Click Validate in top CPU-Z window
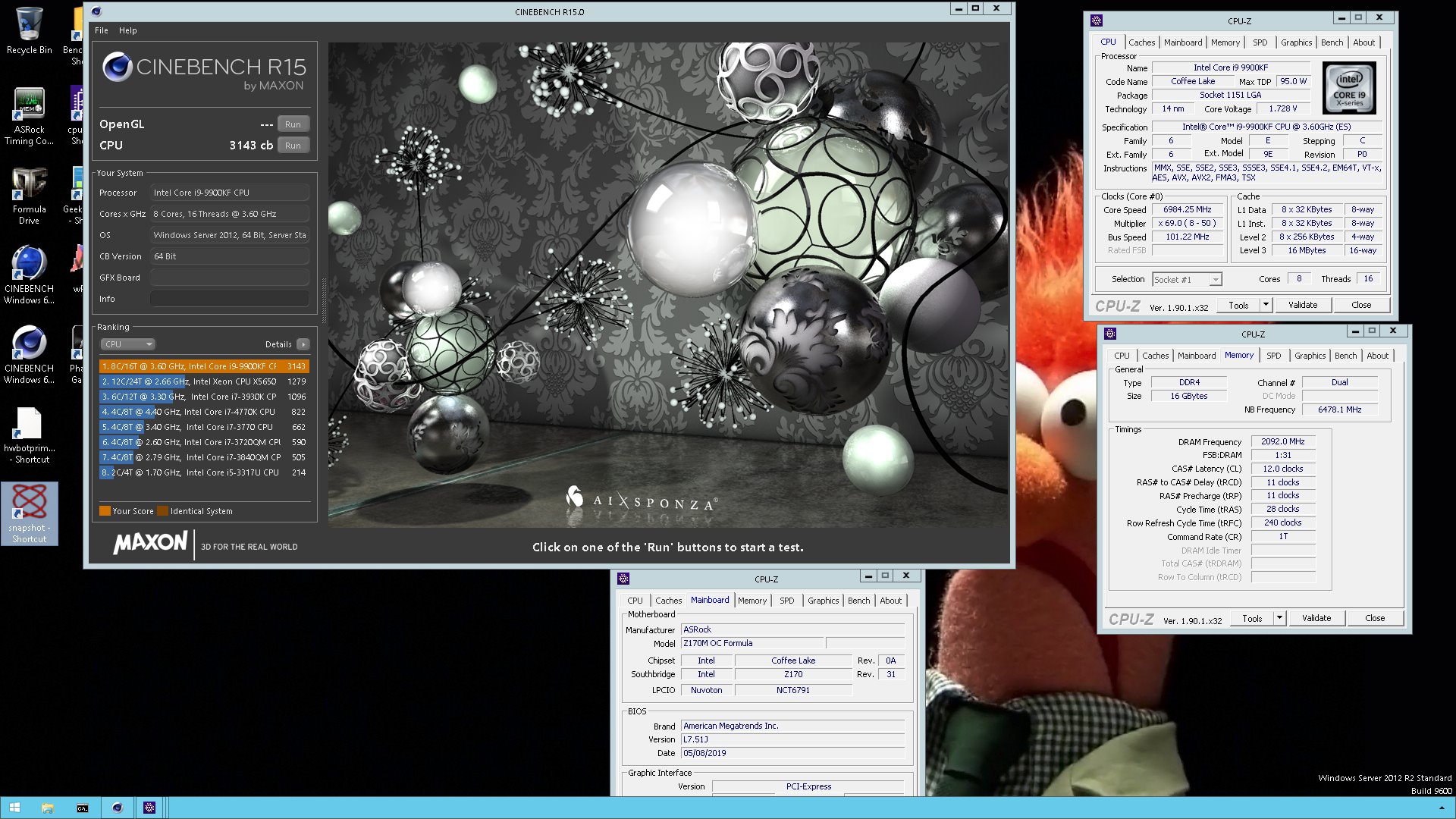The width and height of the screenshot is (1456, 819). click(x=1303, y=305)
